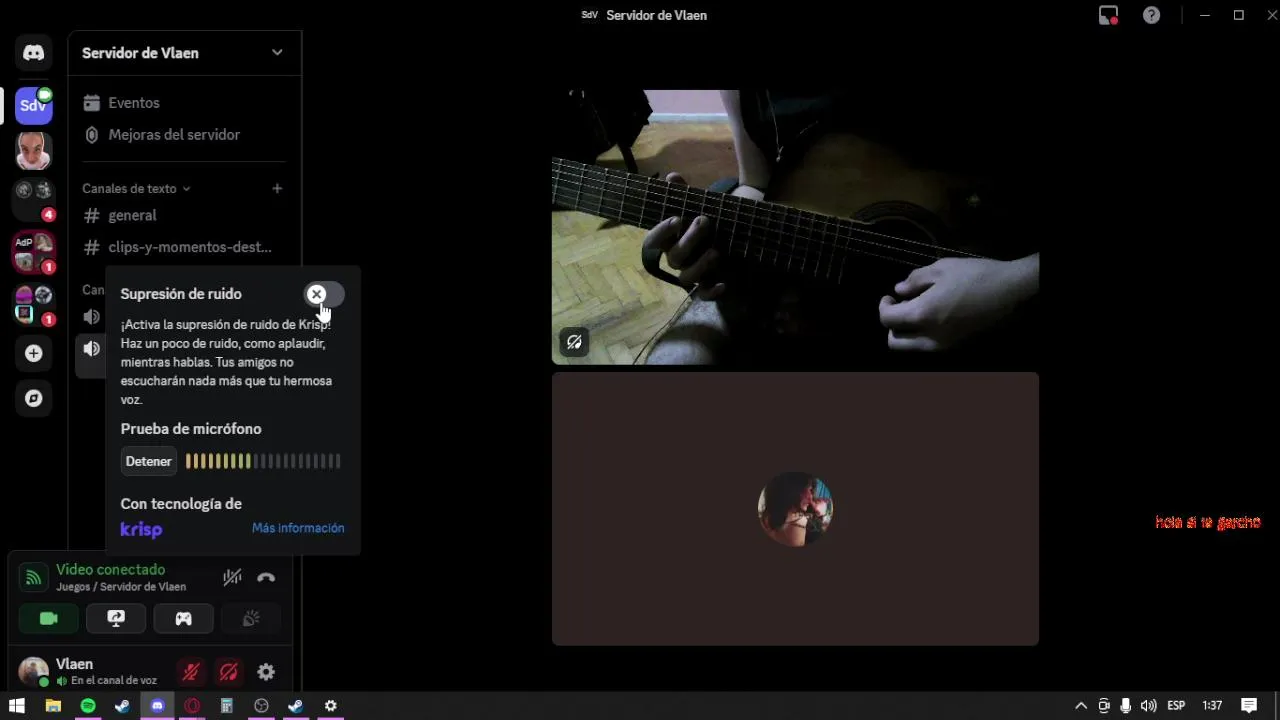Click Vlaen user avatar
The width and height of the screenshot is (1280, 720).
34,672
